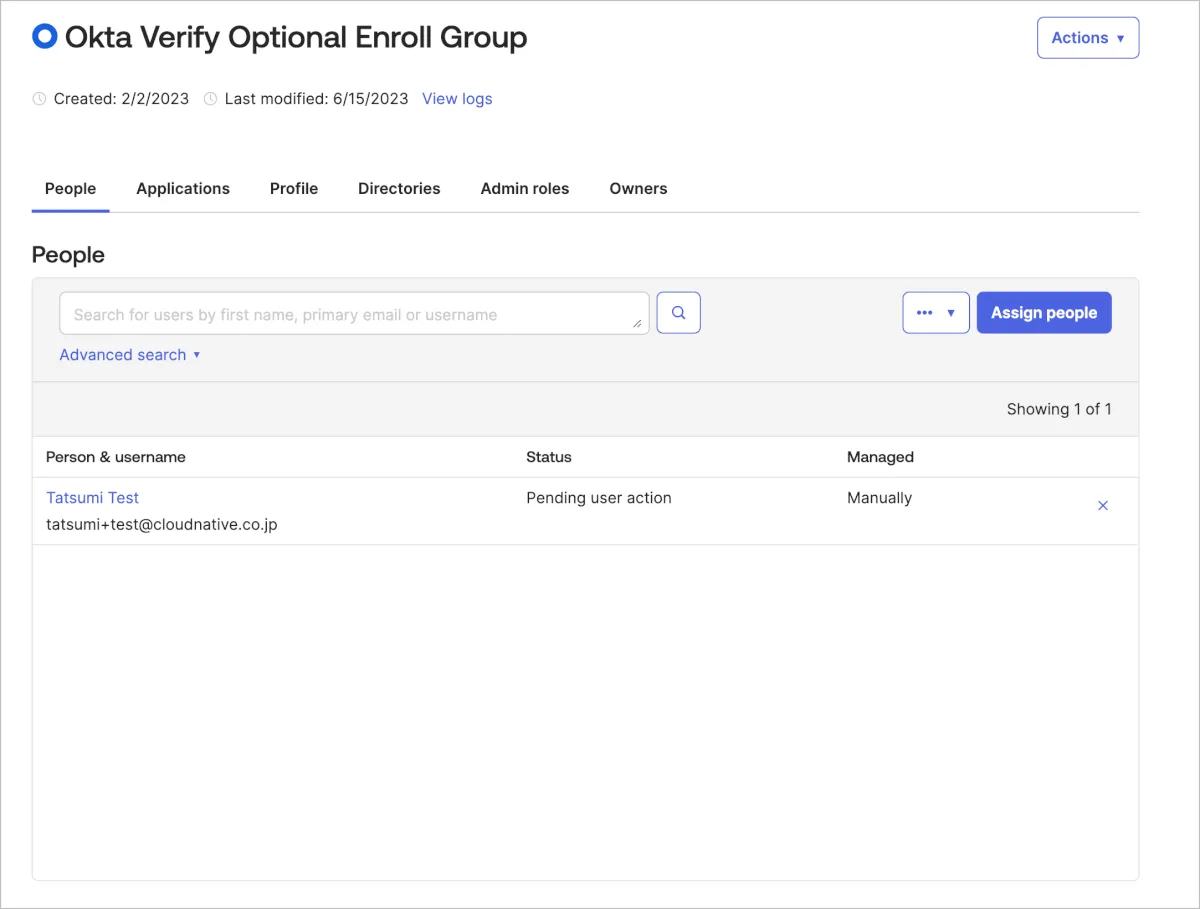1200x909 pixels.
Task: Switch to the Applications tab
Action: pyautogui.click(x=183, y=189)
